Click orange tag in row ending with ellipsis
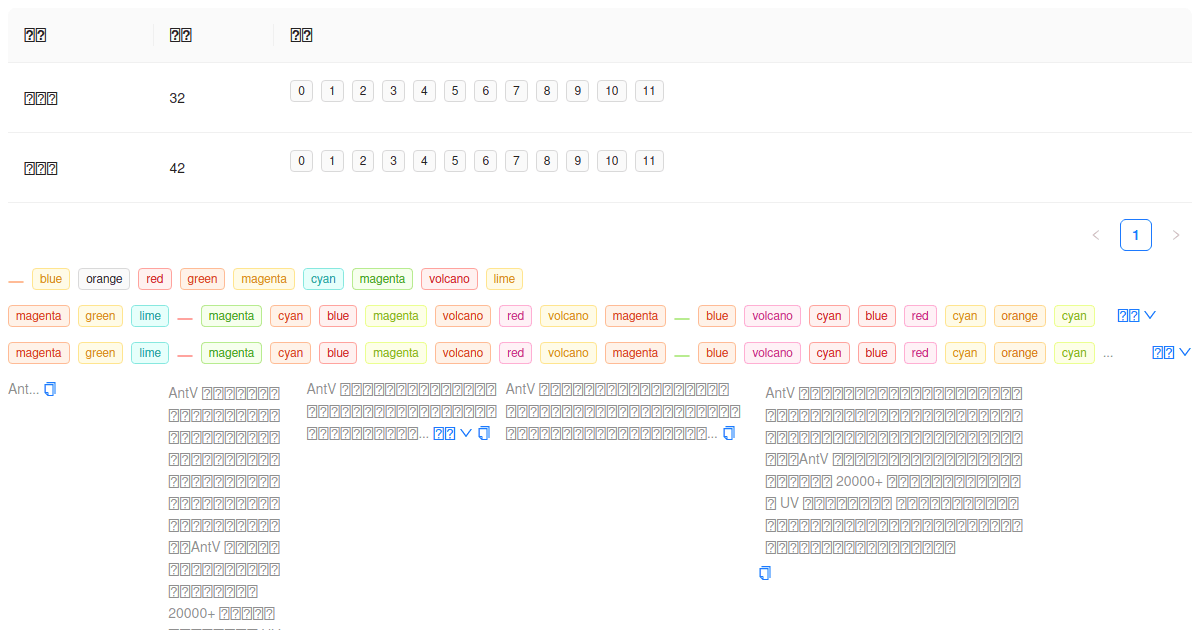This screenshot has height=630, width=1200. point(1019,353)
